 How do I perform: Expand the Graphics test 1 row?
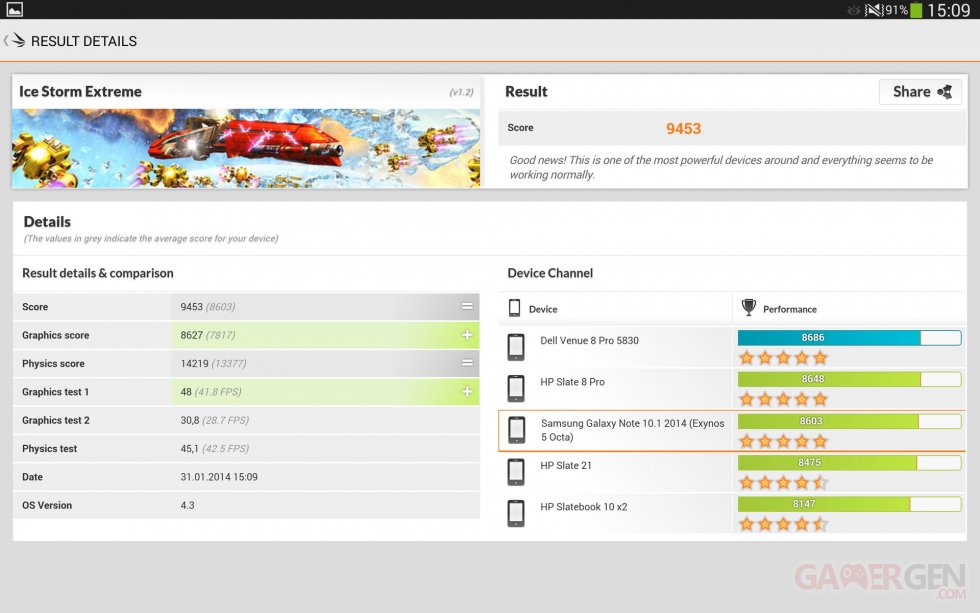pos(466,392)
